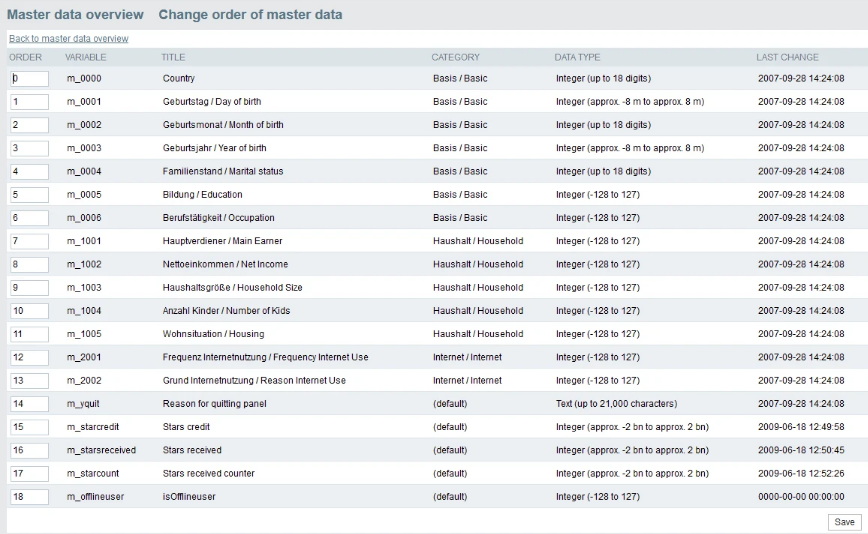Focus order box for Stars credit row

29,427
